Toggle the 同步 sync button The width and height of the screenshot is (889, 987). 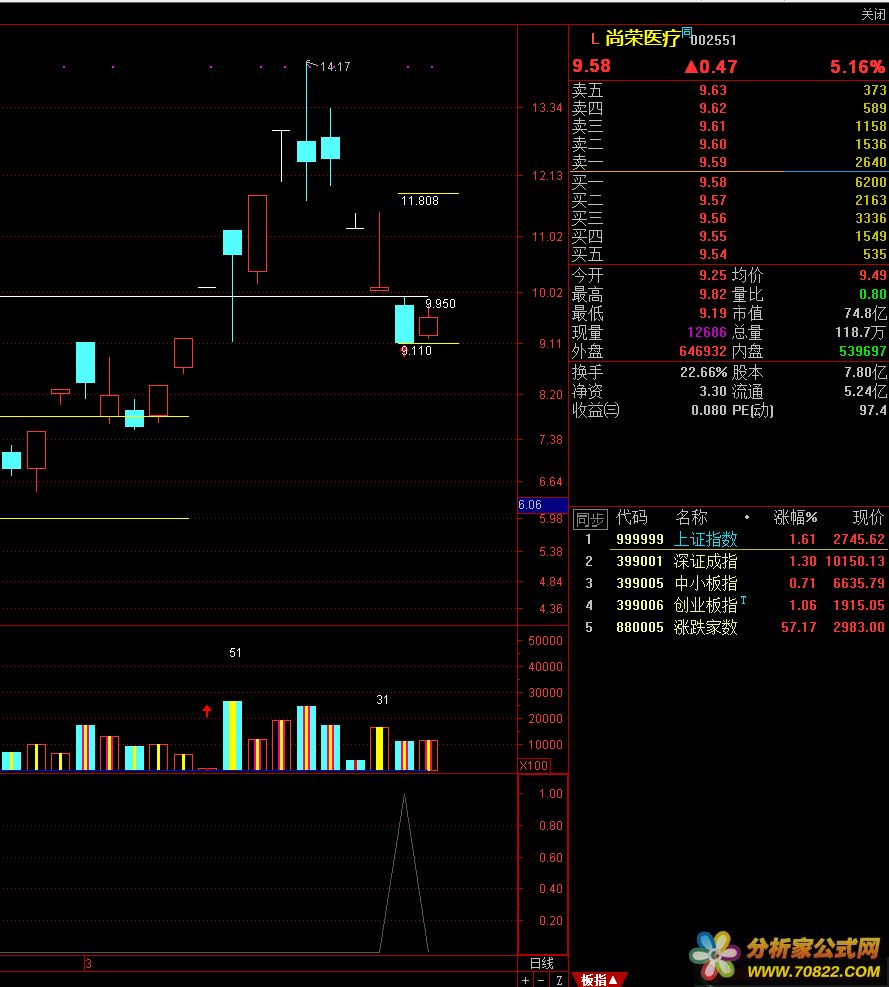coord(589,520)
